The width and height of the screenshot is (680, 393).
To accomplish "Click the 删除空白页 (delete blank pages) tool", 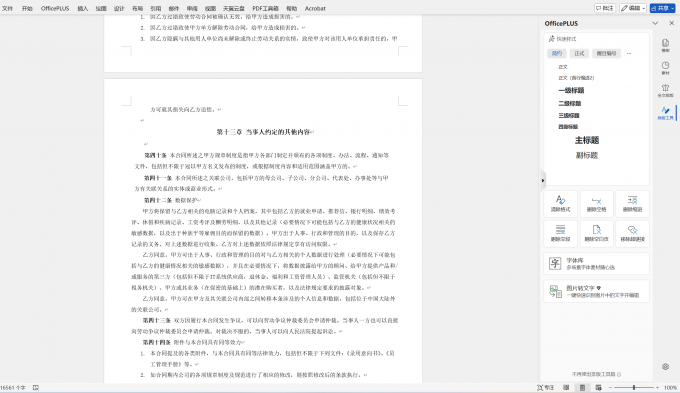I will pyautogui.click(x=596, y=233).
